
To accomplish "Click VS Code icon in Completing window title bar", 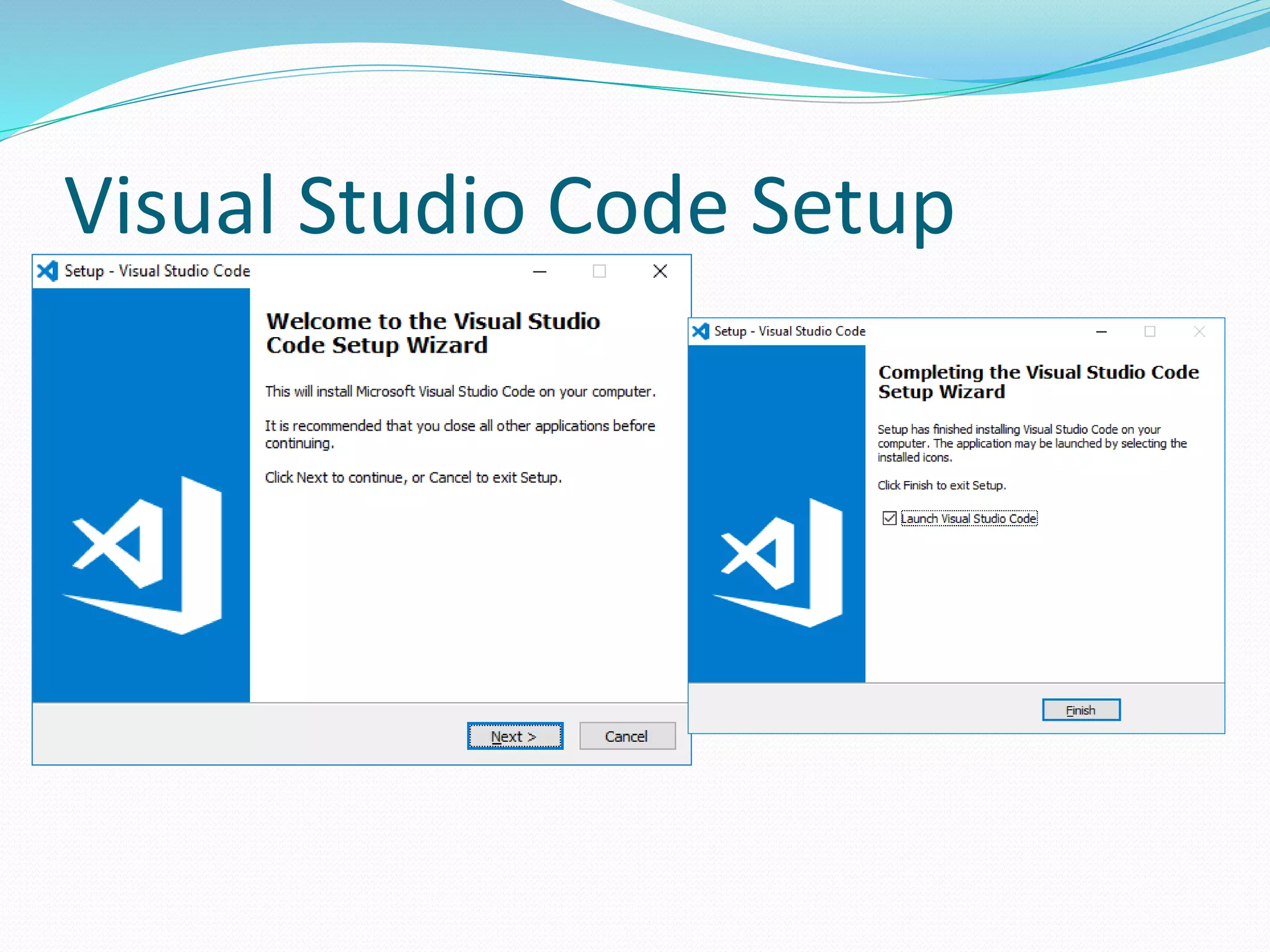I will point(700,331).
